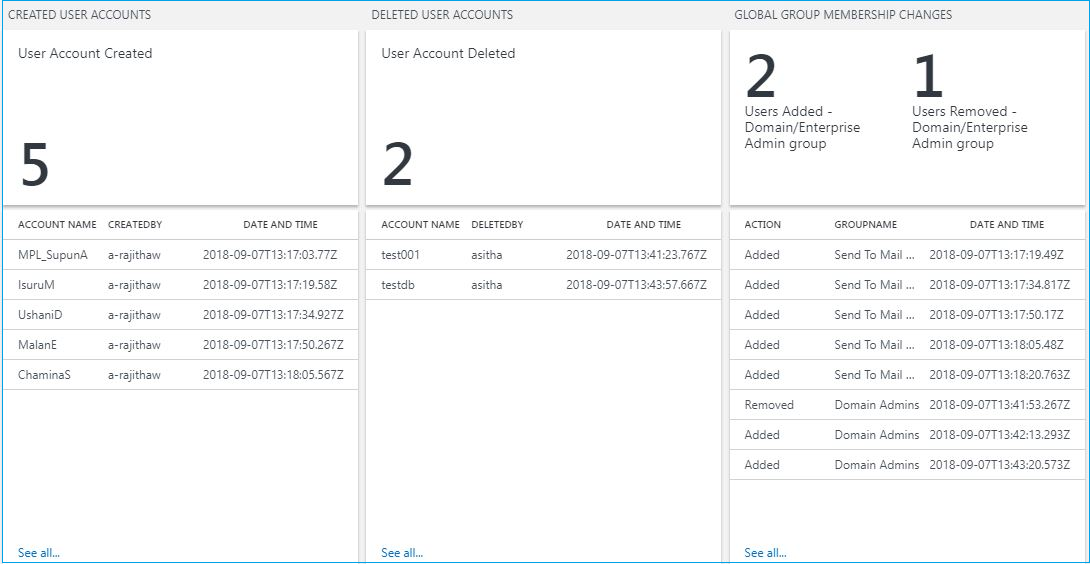Screen dimensions: 1090x564
Task: Open See all link under Created User Accounts
Action: [39, 553]
